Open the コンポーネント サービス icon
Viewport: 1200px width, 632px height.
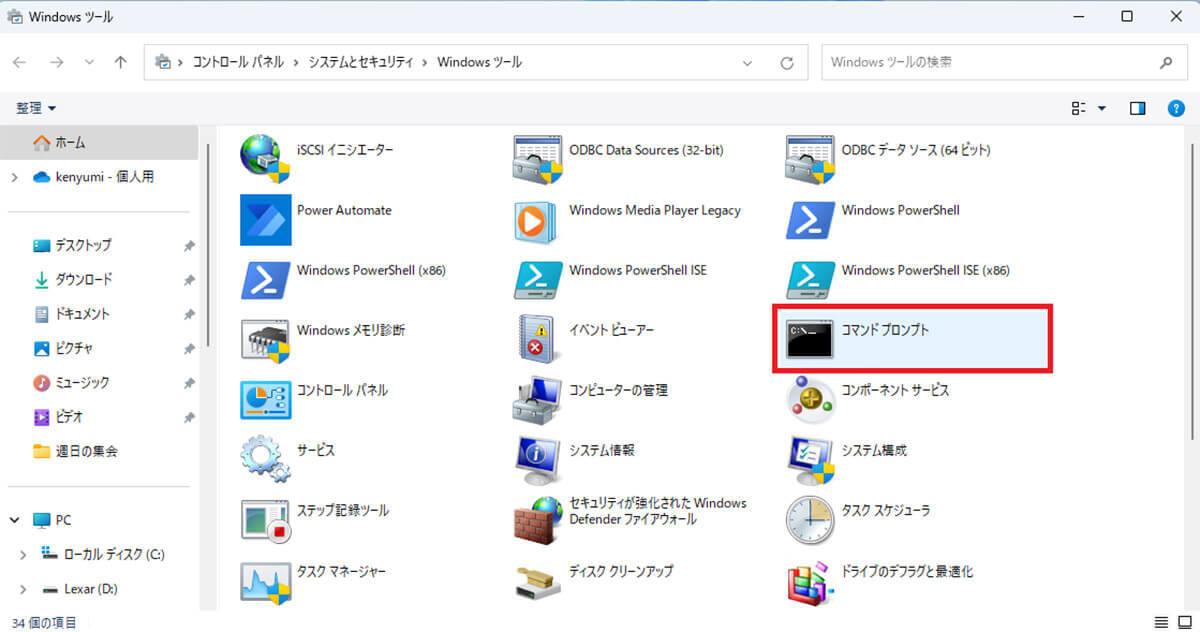click(810, 400)
